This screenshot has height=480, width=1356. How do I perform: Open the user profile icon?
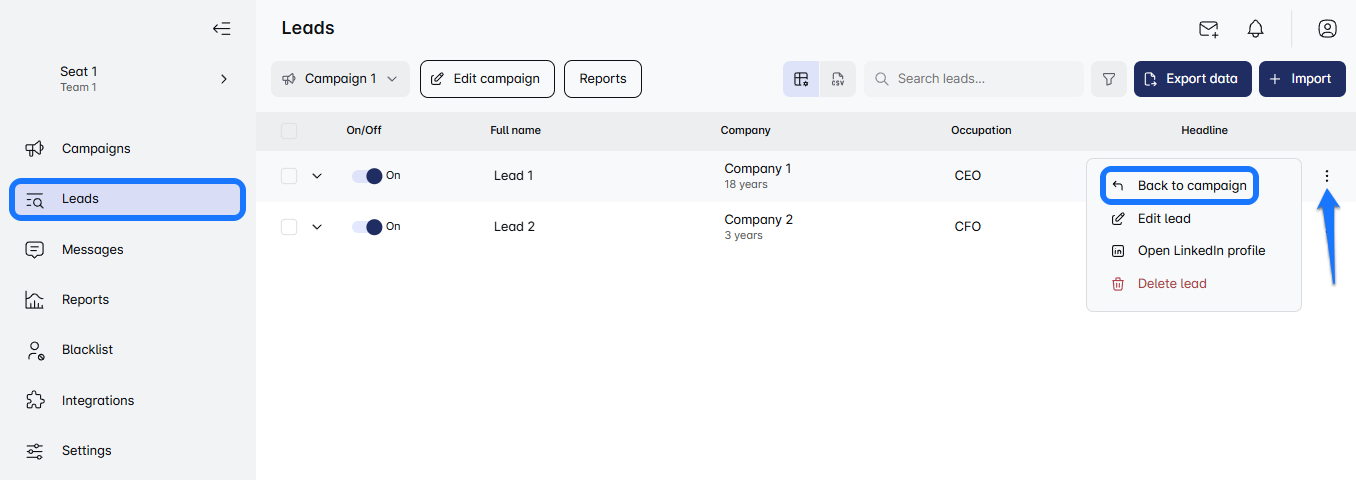coord(1327,29)
